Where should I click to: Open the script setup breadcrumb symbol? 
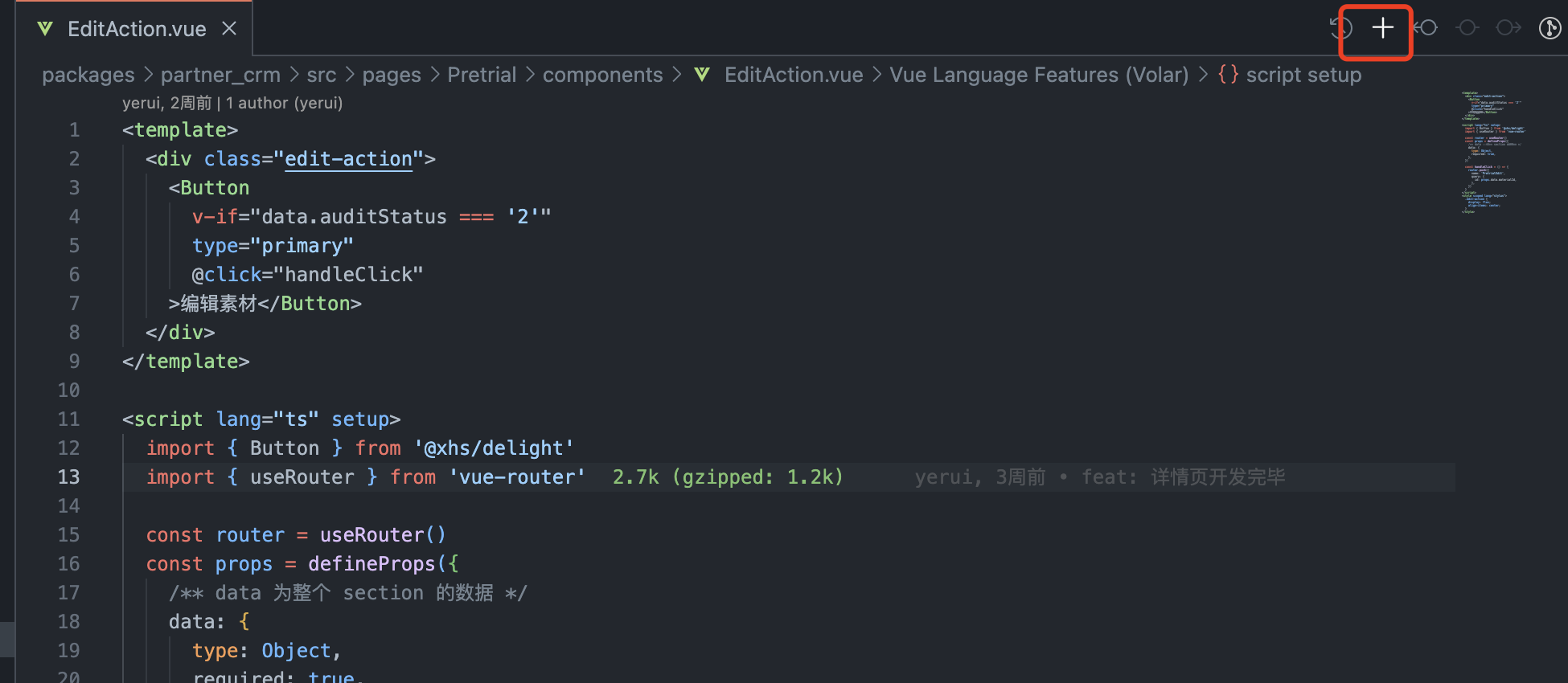tap(1303, 75)
